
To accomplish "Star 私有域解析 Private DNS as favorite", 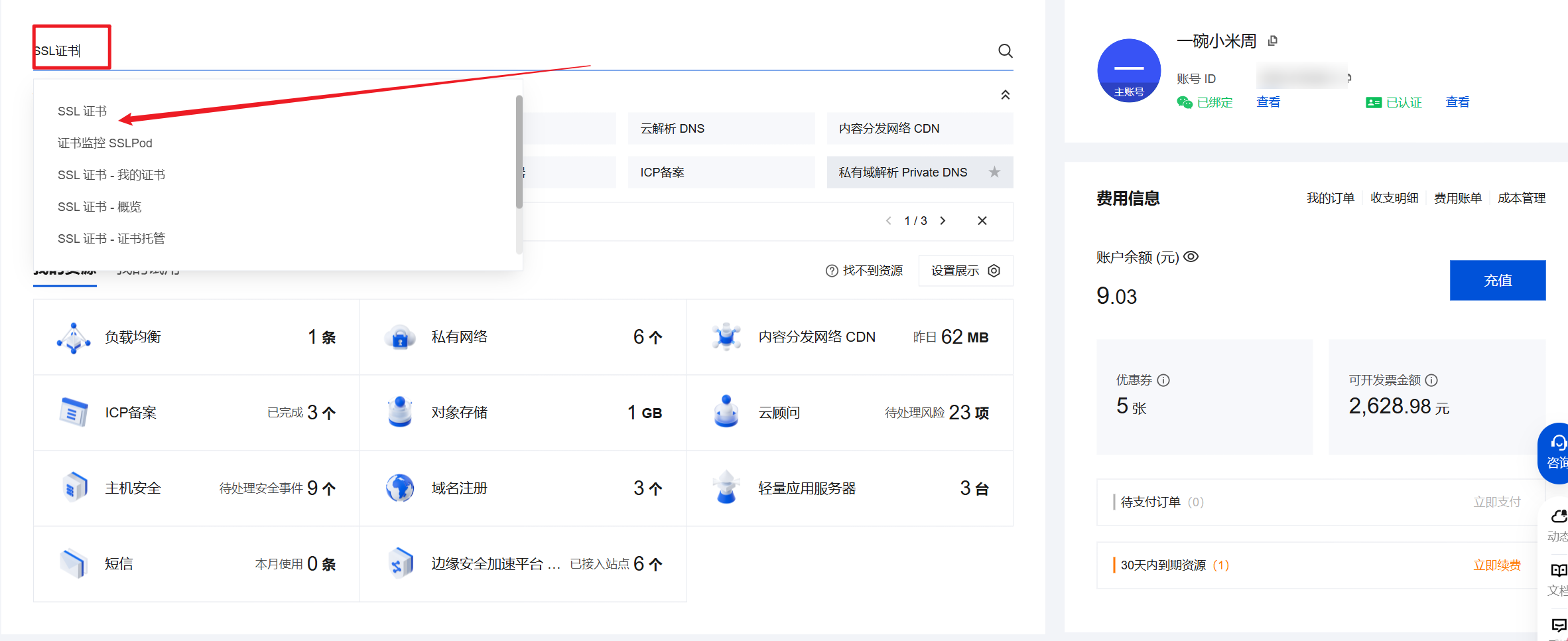I will [994, 172].
